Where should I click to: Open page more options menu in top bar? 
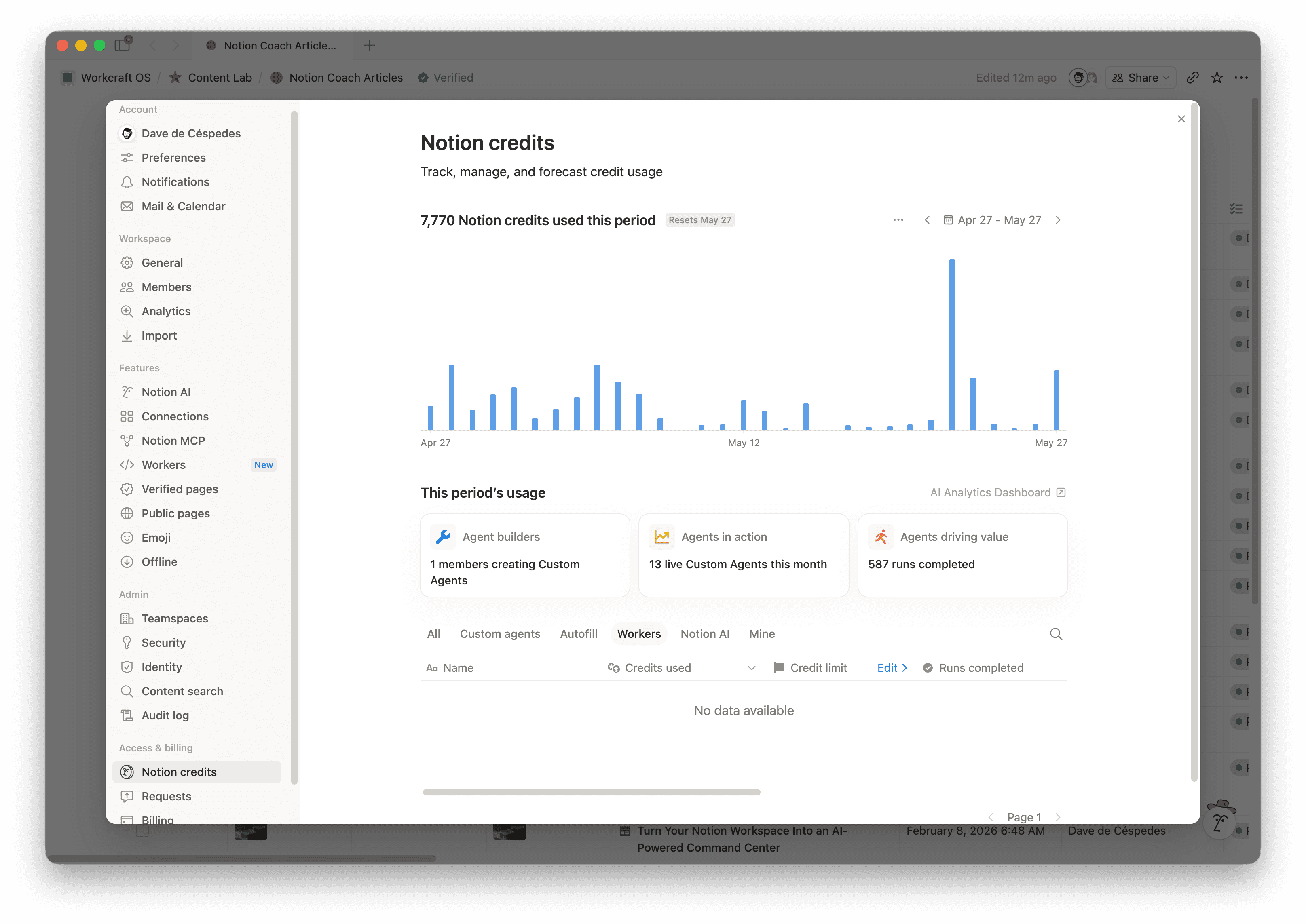coord(1242,78)
